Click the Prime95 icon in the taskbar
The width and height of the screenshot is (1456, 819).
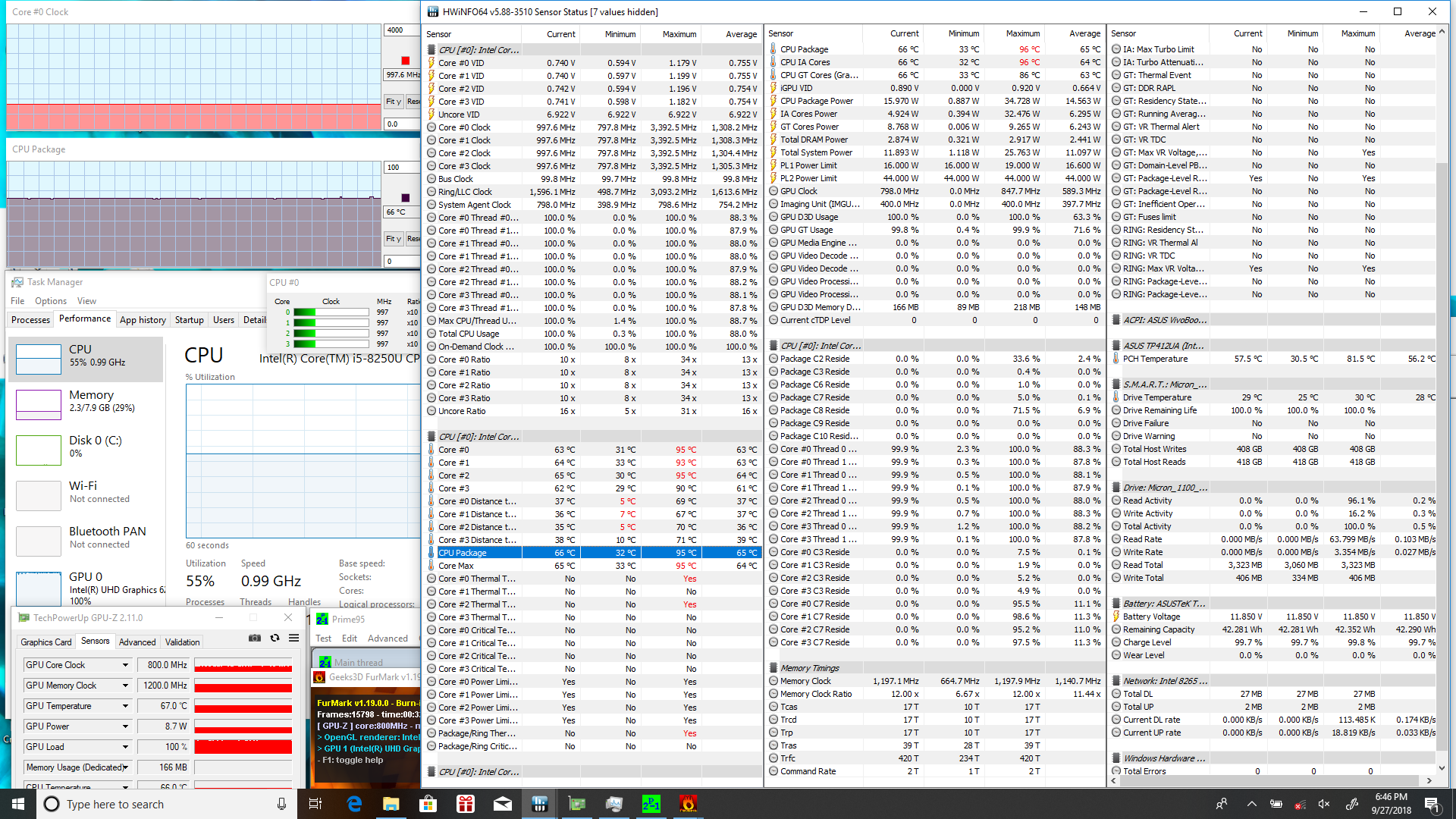651,804
